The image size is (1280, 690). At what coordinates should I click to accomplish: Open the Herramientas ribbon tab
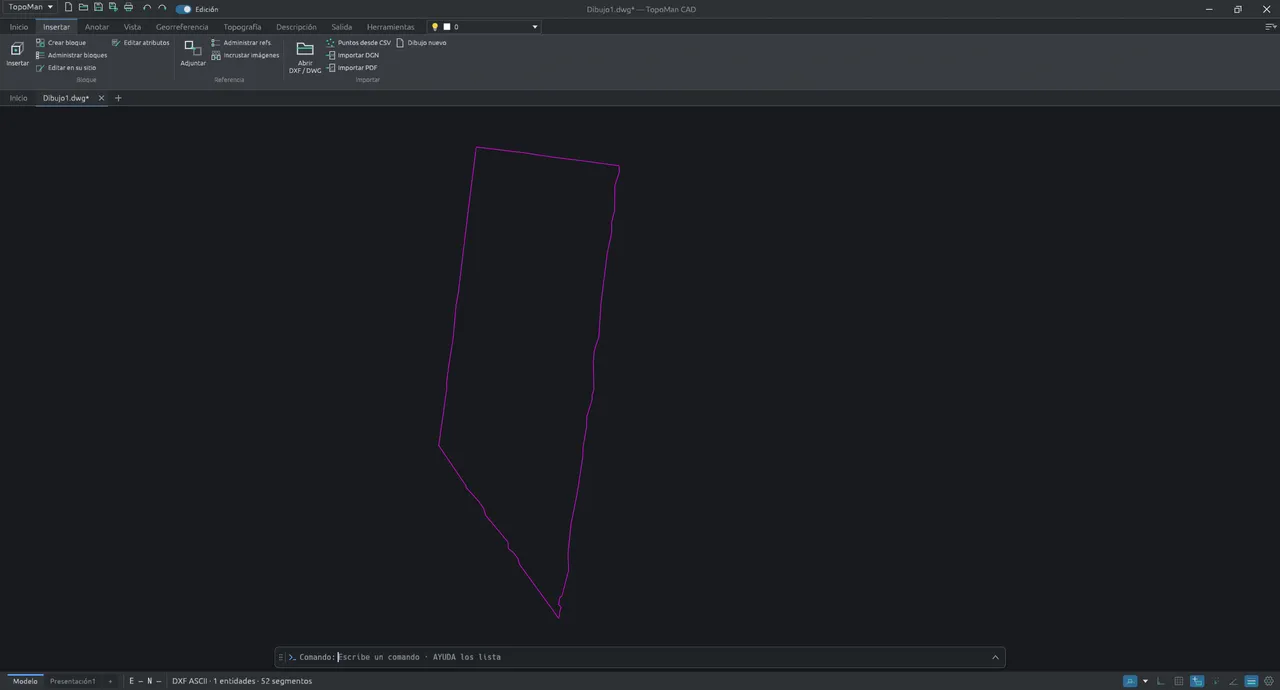coord(390,27)
